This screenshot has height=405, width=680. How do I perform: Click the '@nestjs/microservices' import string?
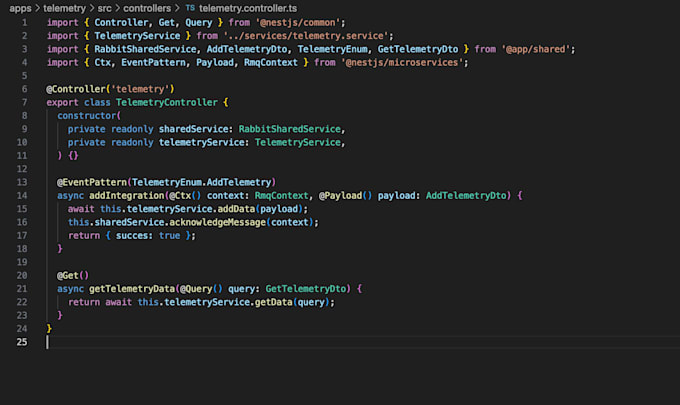pyautogui.click(x=402, y=62)
